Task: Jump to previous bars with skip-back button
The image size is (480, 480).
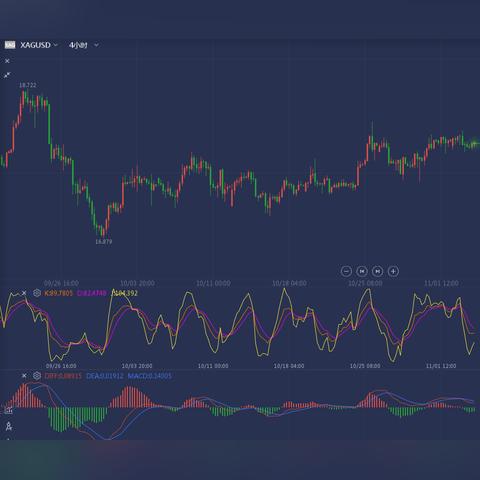Action: tap(362, 271)
